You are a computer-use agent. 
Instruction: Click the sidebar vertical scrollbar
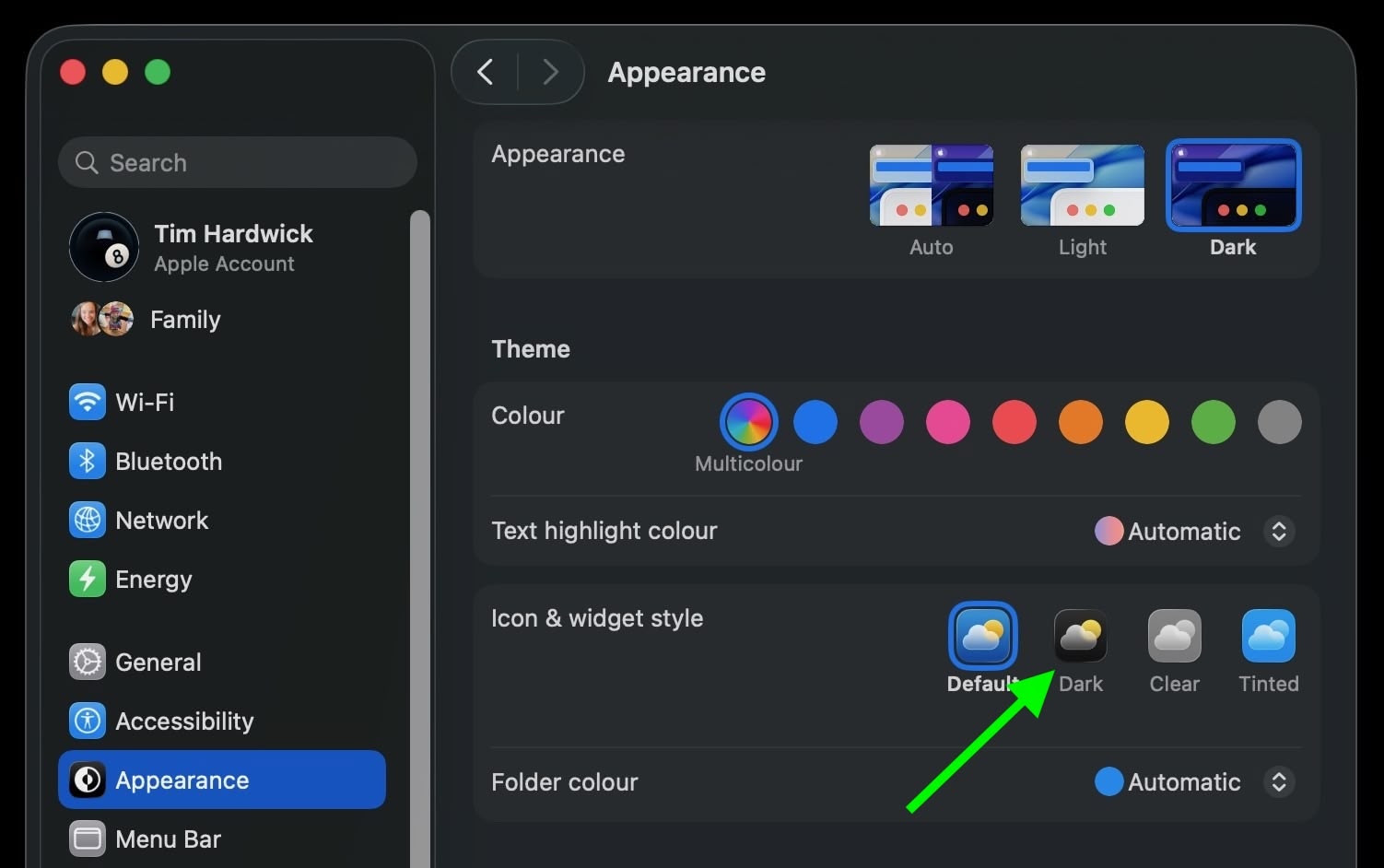coord(420,539)
